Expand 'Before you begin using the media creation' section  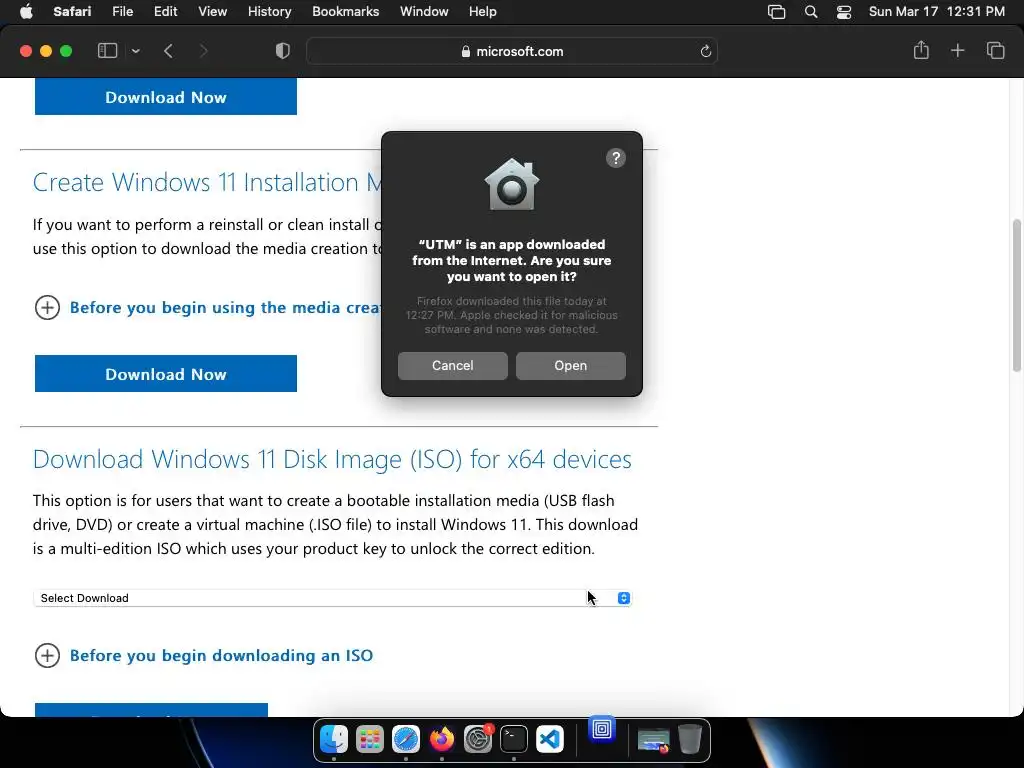(x=209, y=308)
